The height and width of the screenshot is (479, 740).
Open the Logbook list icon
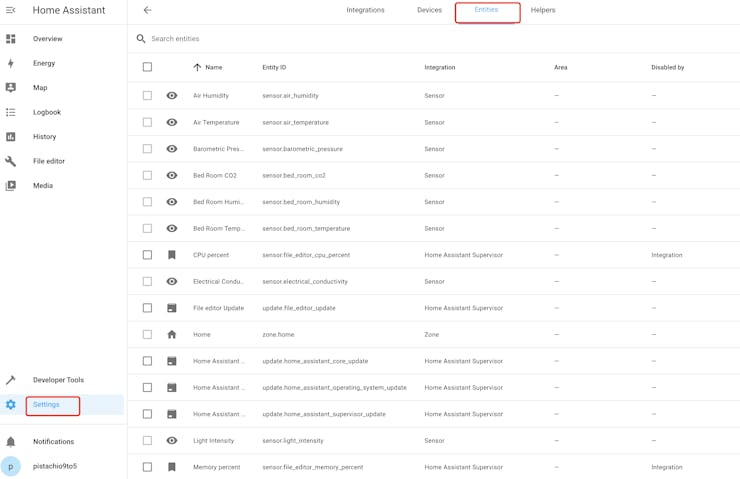[11, 112]
